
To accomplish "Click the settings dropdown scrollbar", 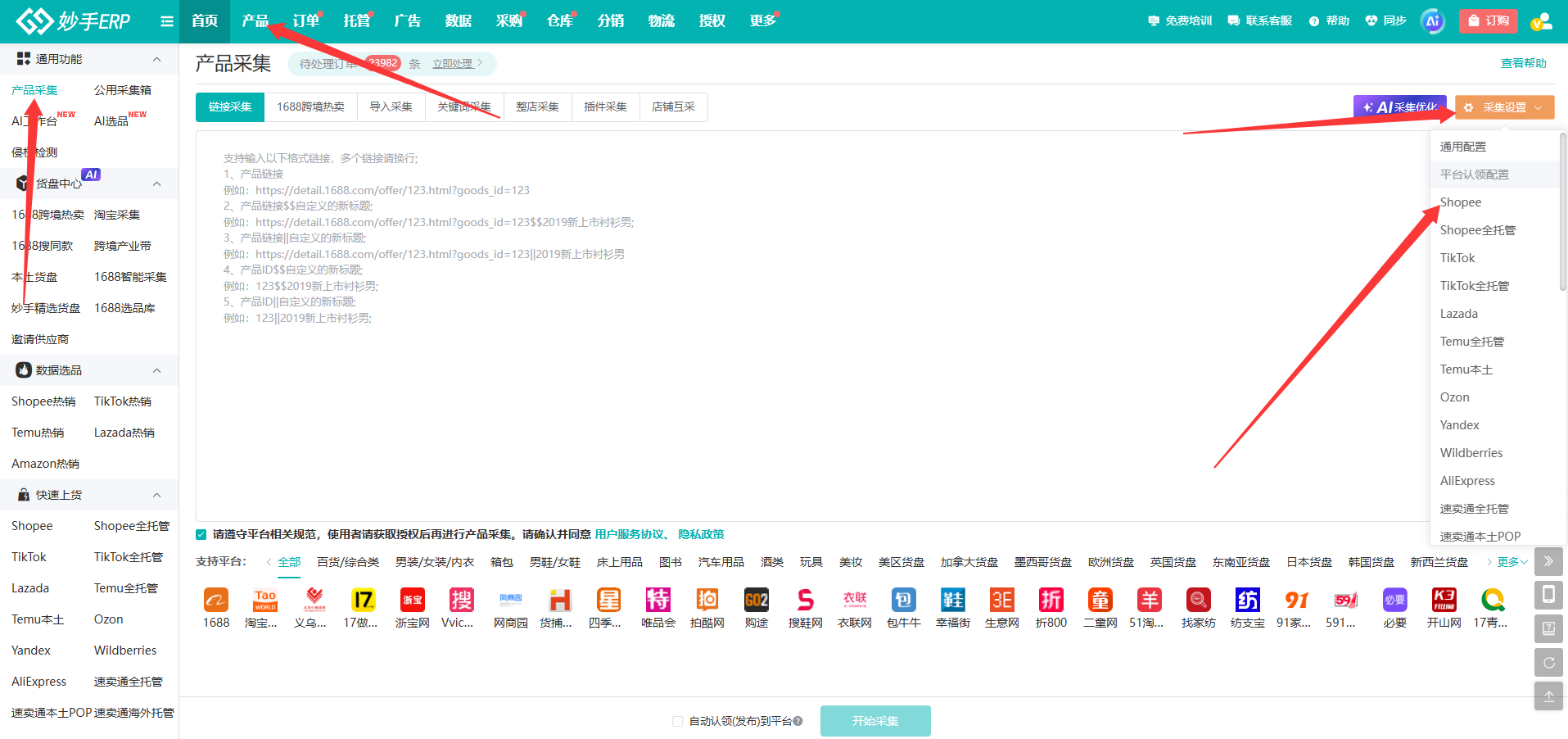I will click(1563, 211).
